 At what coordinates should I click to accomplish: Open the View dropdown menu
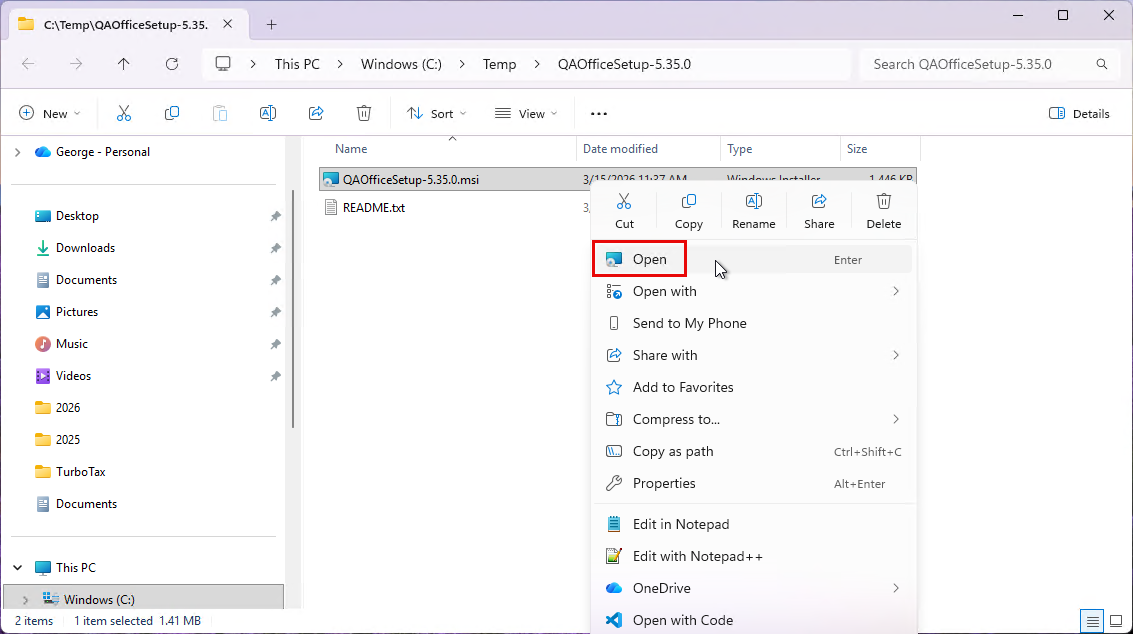coord(526,113)
